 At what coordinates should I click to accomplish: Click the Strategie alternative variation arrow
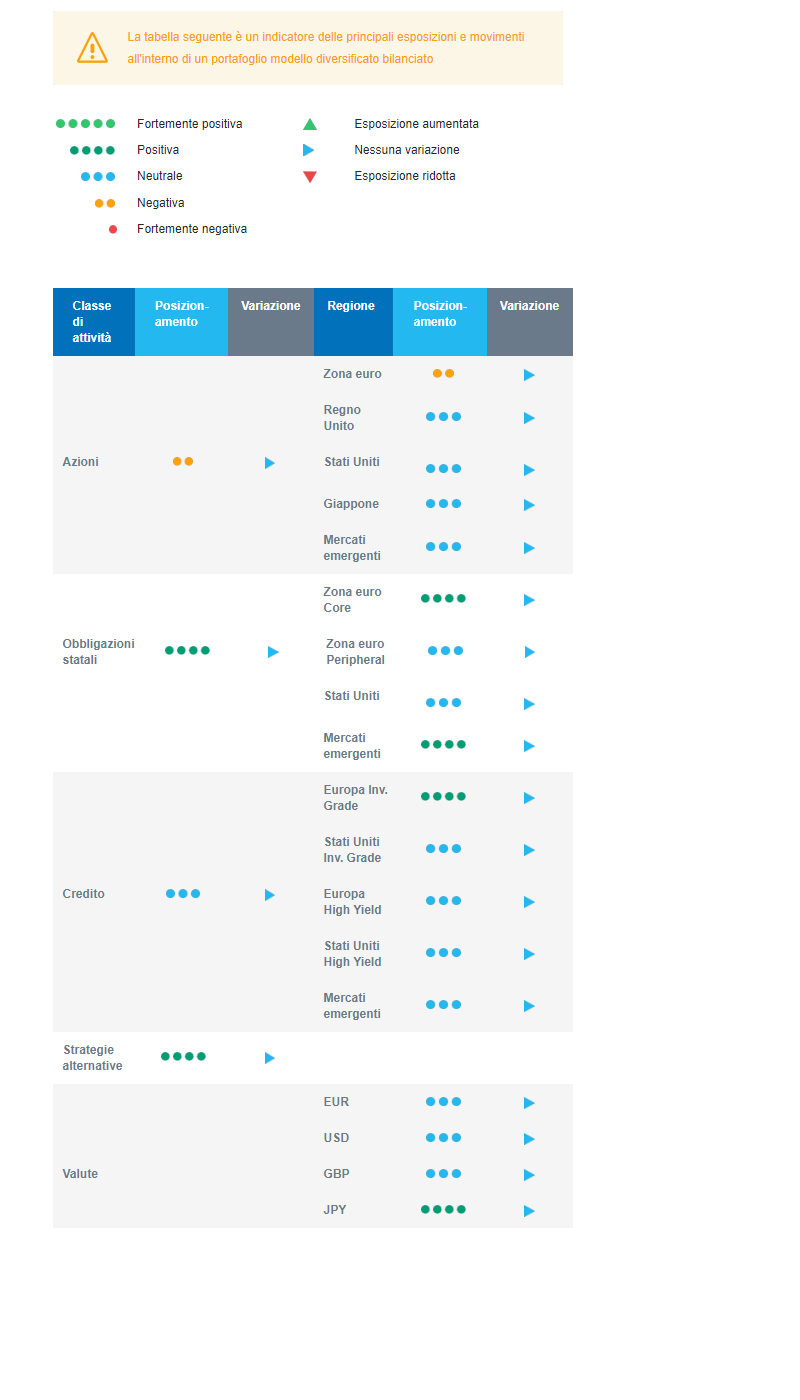tap(270, 1058)
